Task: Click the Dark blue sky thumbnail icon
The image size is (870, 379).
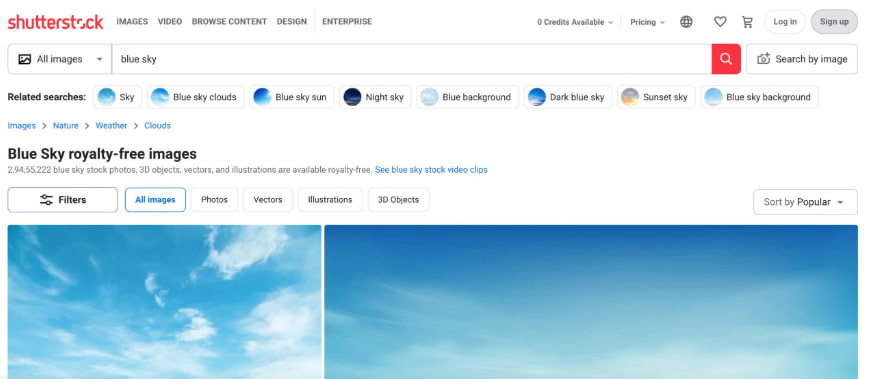Action: (x=537, y=97)
